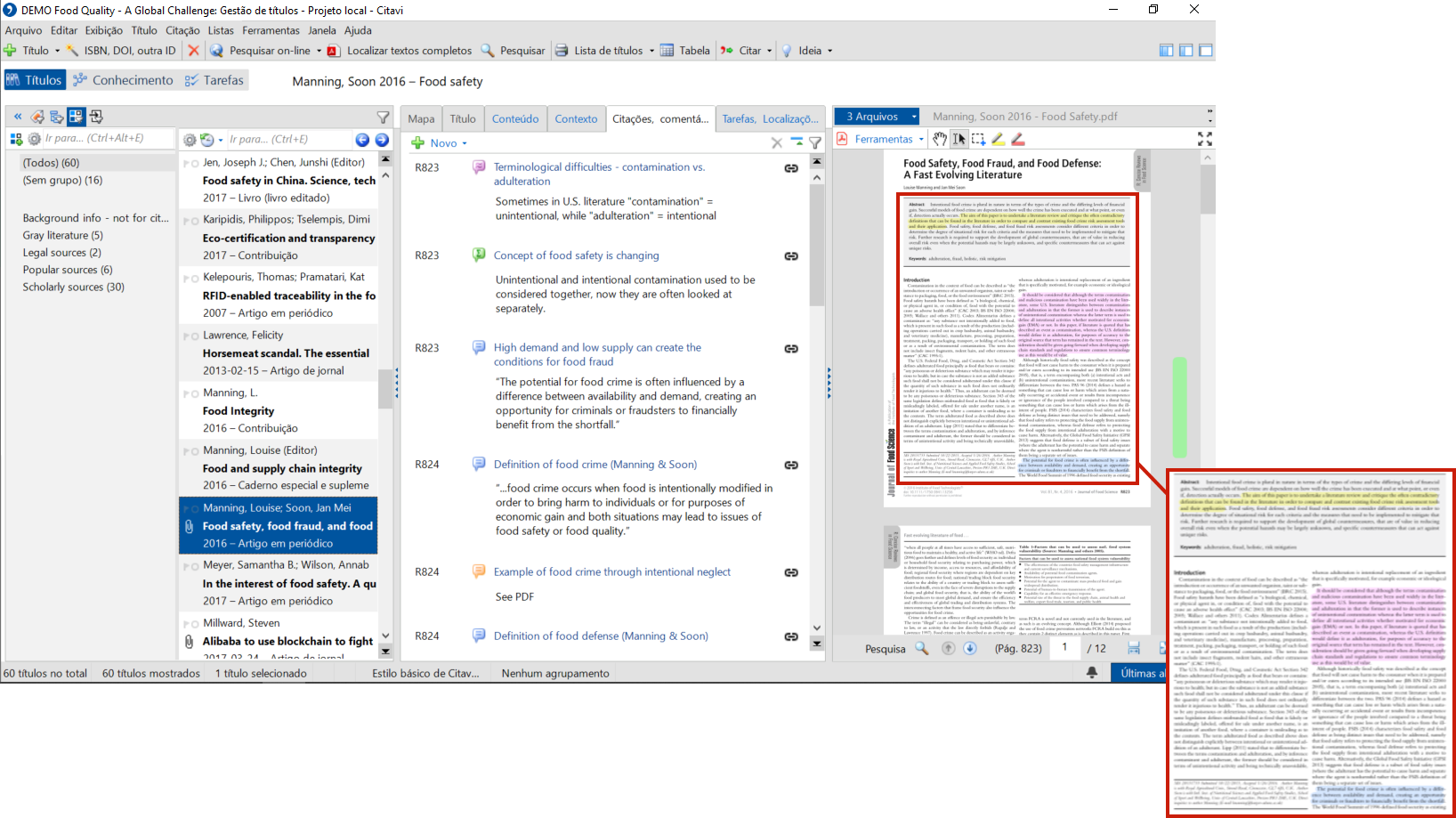Image resolution: width=1456 pixels, height=818 pixels.
Task: Open notifications bell in status bar
Action: tap(1092, 673)
